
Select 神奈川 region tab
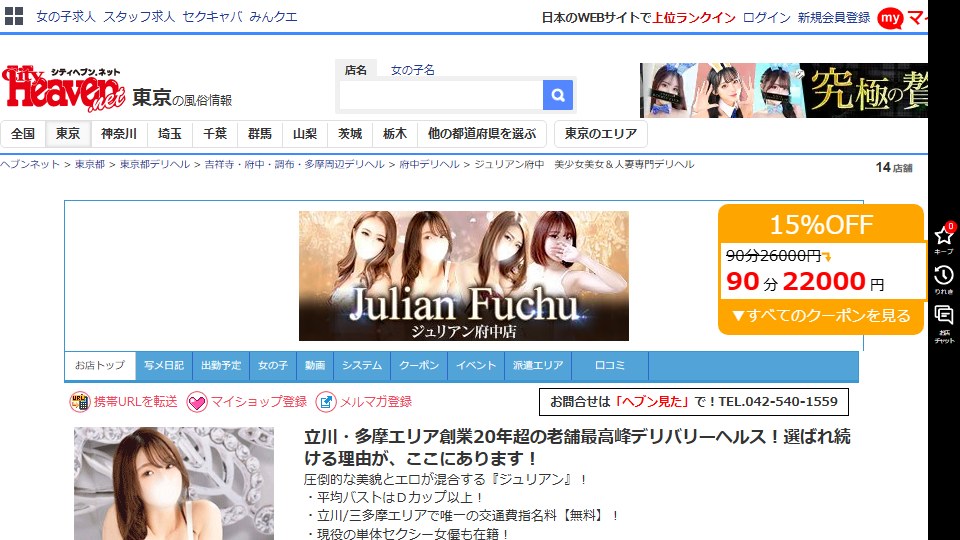coord(119,133)
